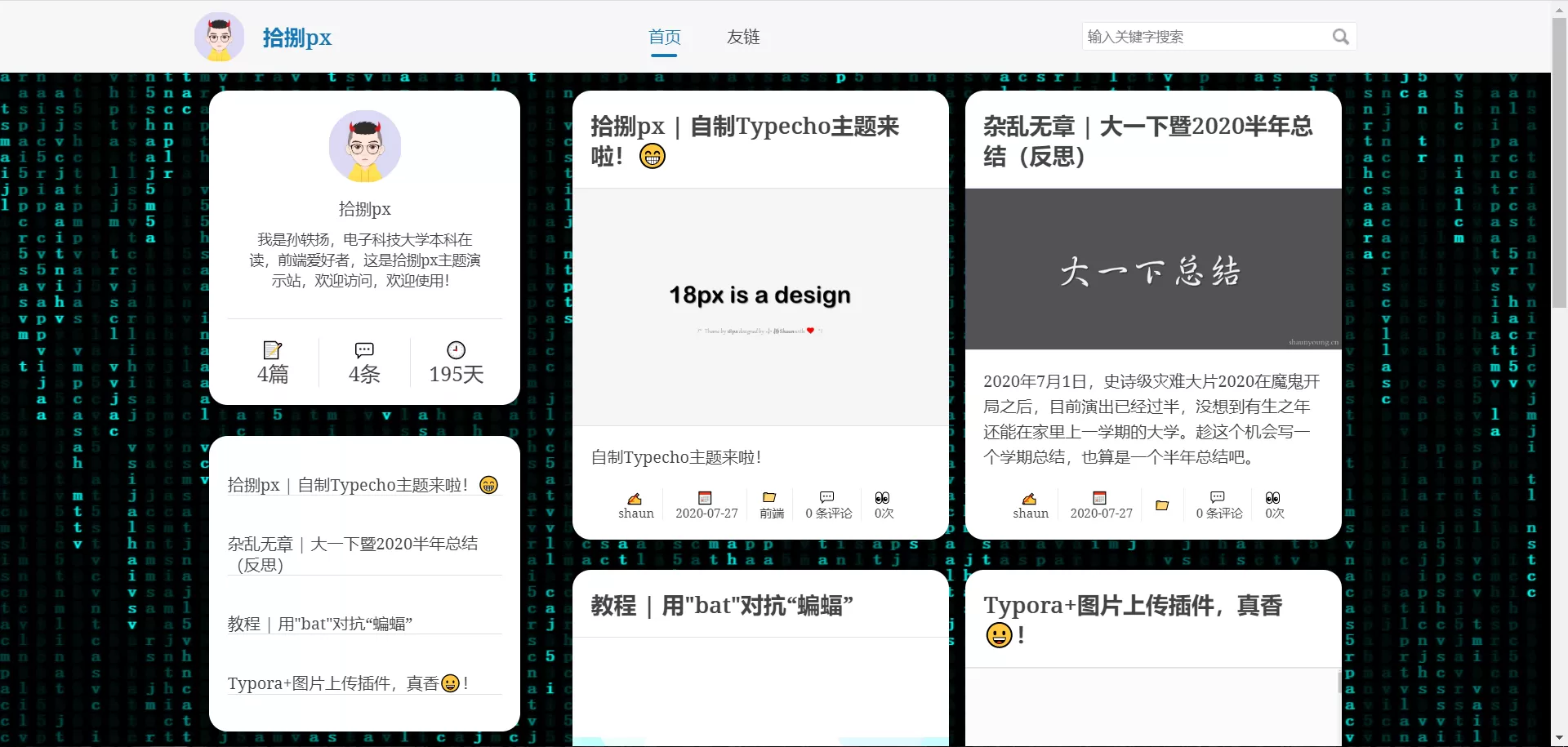Click the article count icon in profile card
Image resolution: width=1568 pixels, height=747 pixels.
[272, 350]
